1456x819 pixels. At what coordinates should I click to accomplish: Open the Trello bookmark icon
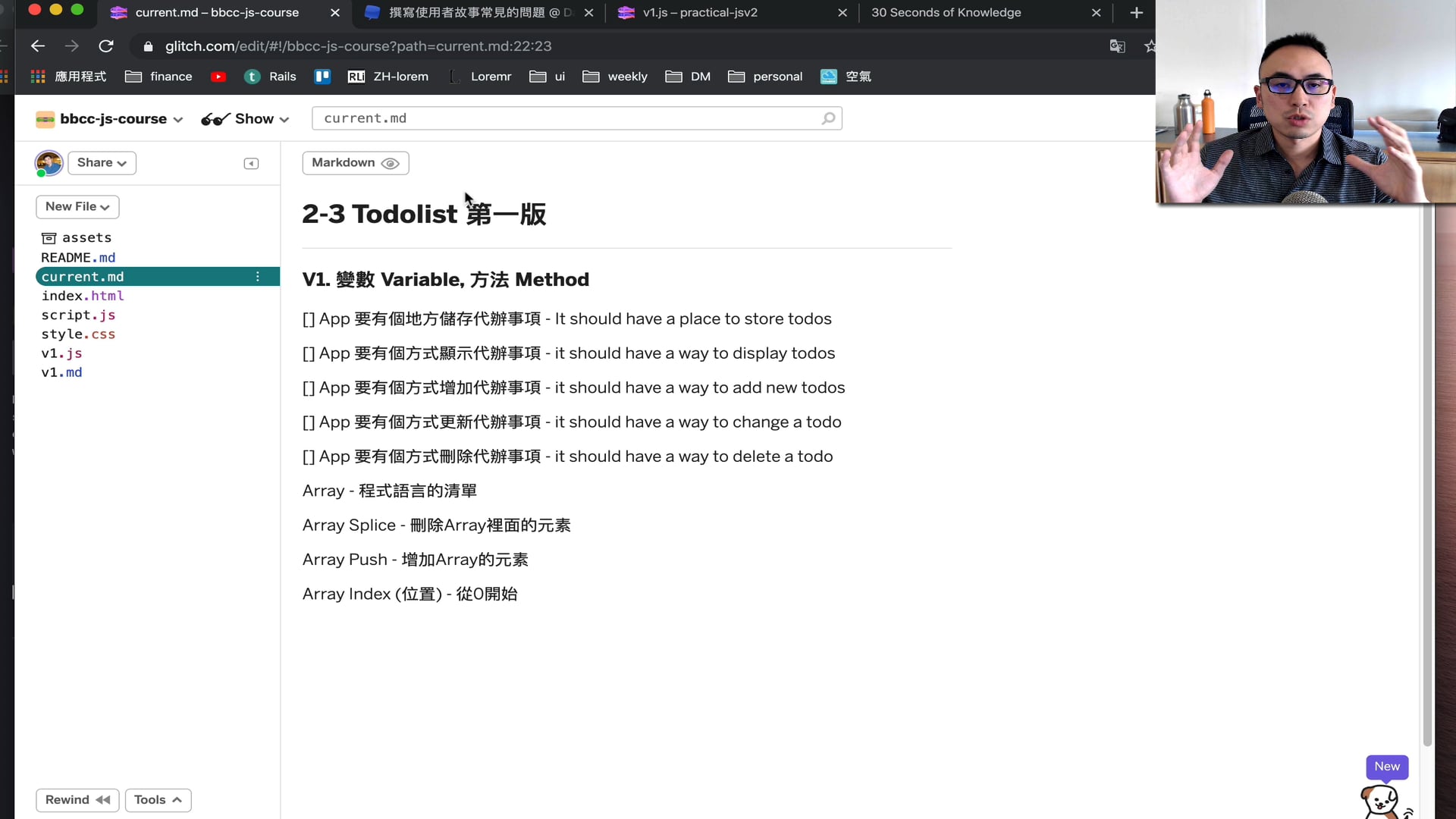[322, 77]
